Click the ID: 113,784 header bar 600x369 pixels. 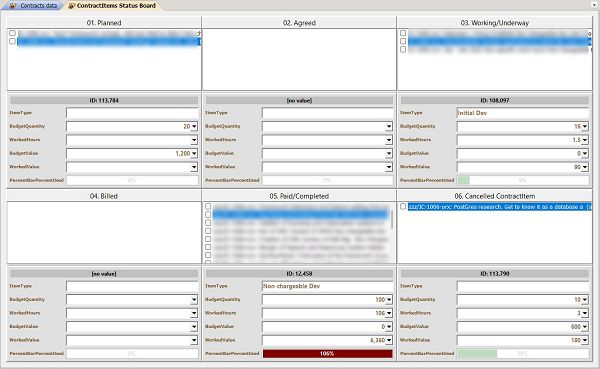pyautogui.click(x=104, y=101)
